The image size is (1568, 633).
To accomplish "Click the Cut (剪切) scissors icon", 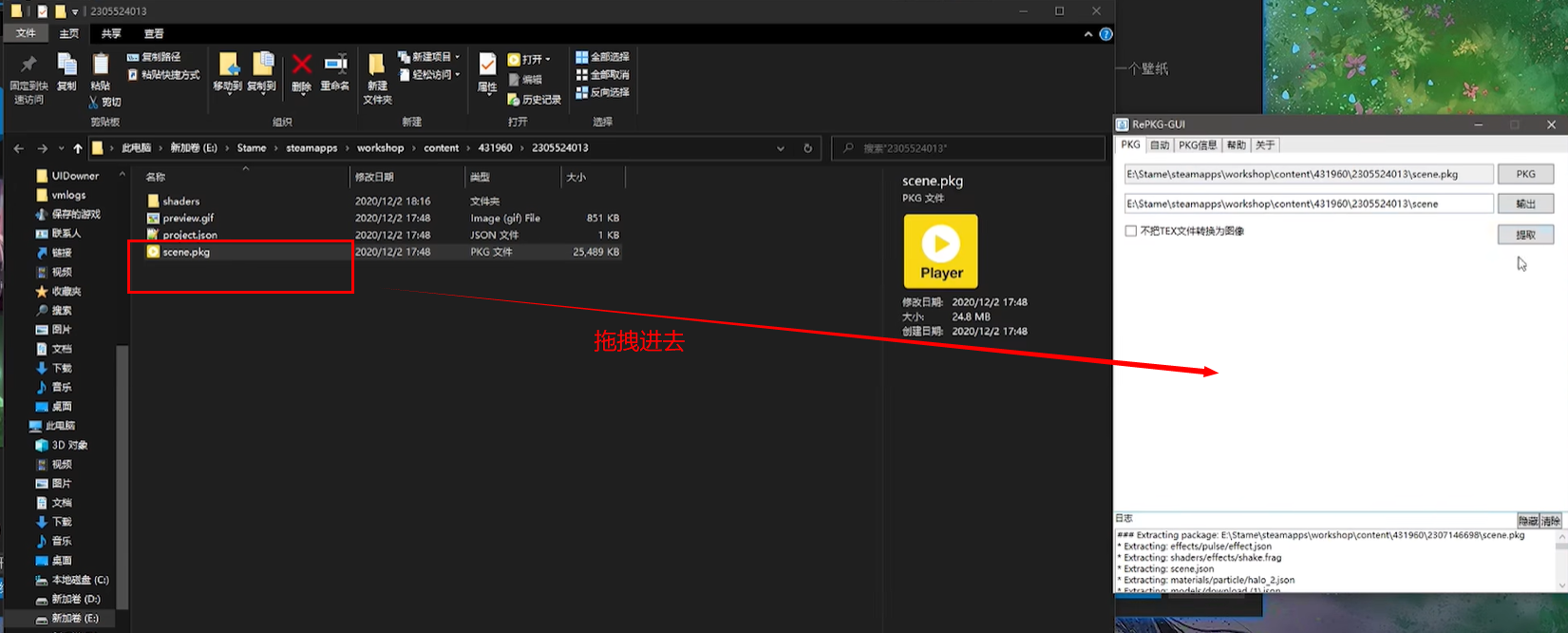I will [94, 102].
